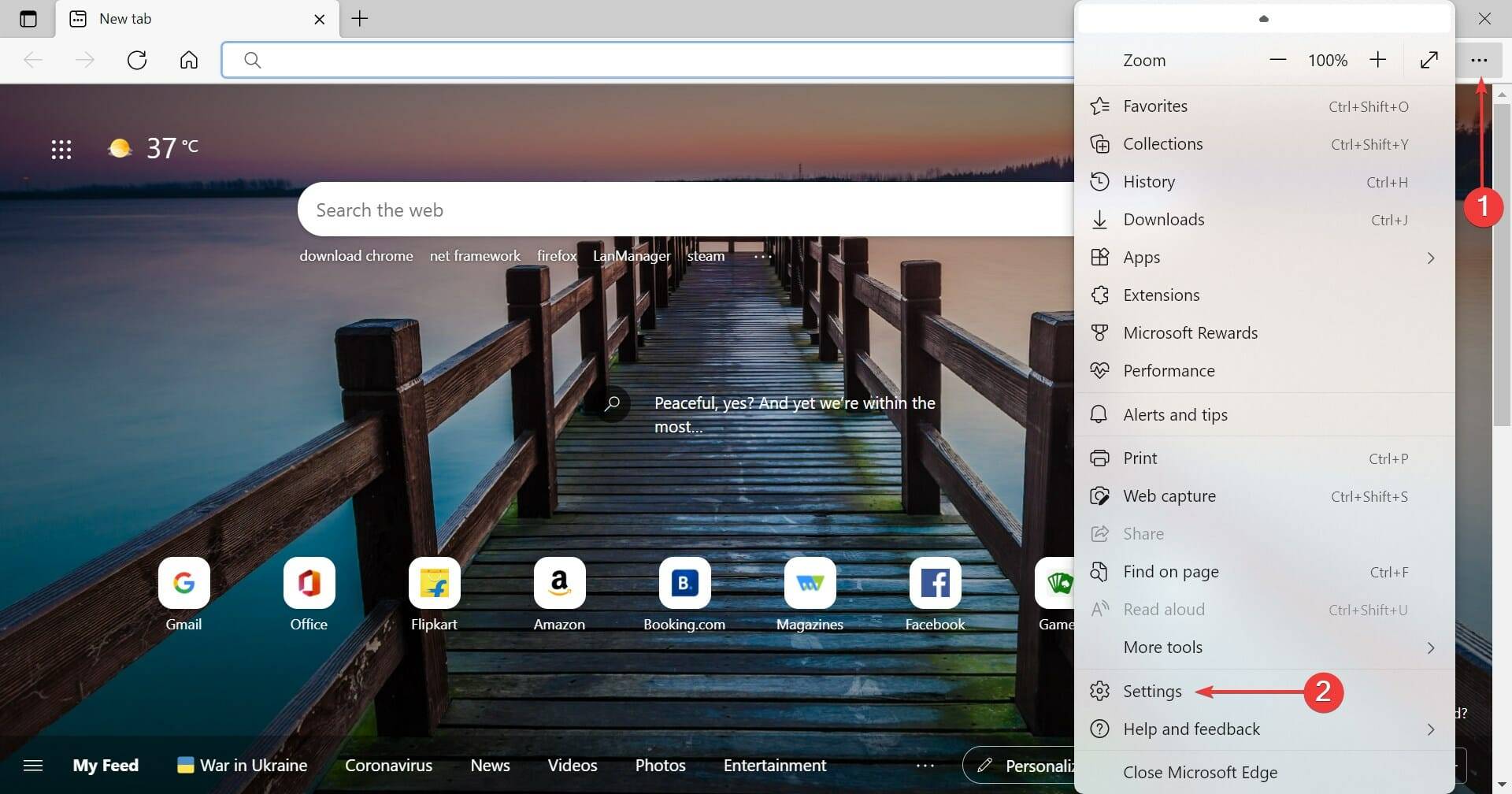Click the Search the web field
This screenshot has width=1512, height=794.
pyautogui.click(x=551, y=210)
